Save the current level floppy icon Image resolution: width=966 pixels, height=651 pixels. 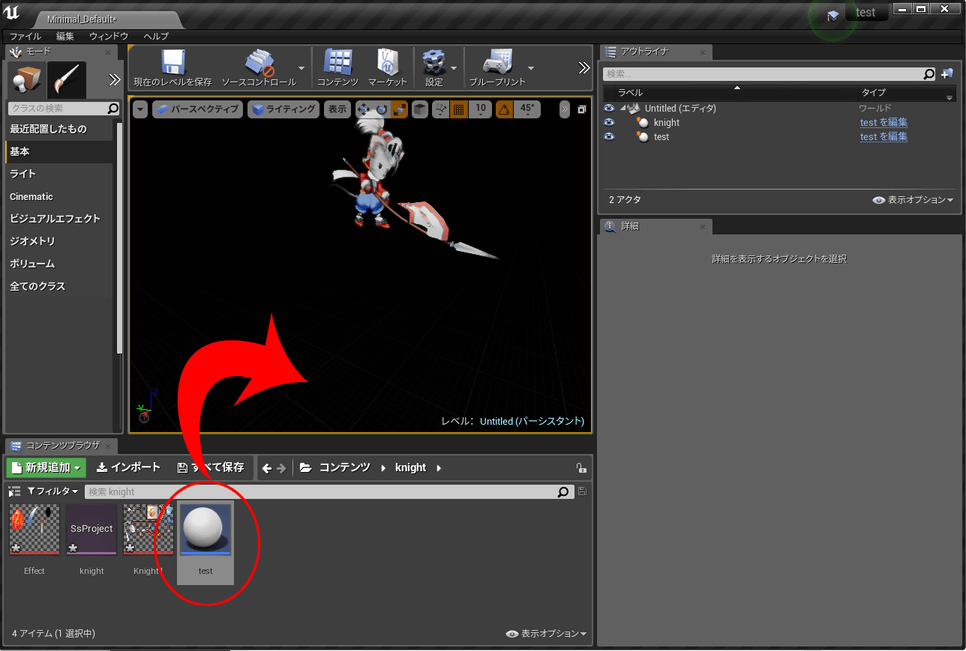point(173,62)
